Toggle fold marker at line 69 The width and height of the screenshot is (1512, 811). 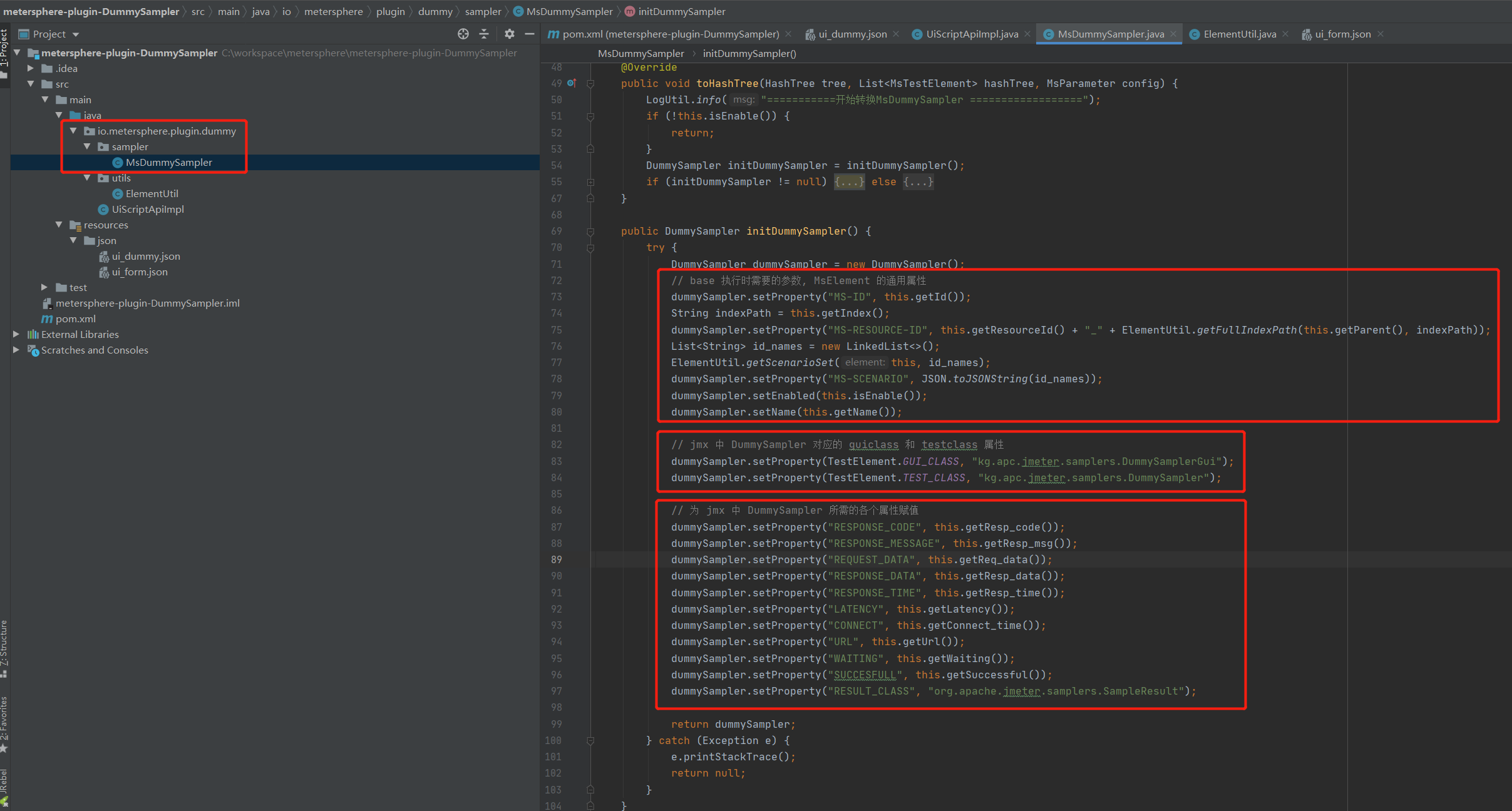click(x=590, y=232)
